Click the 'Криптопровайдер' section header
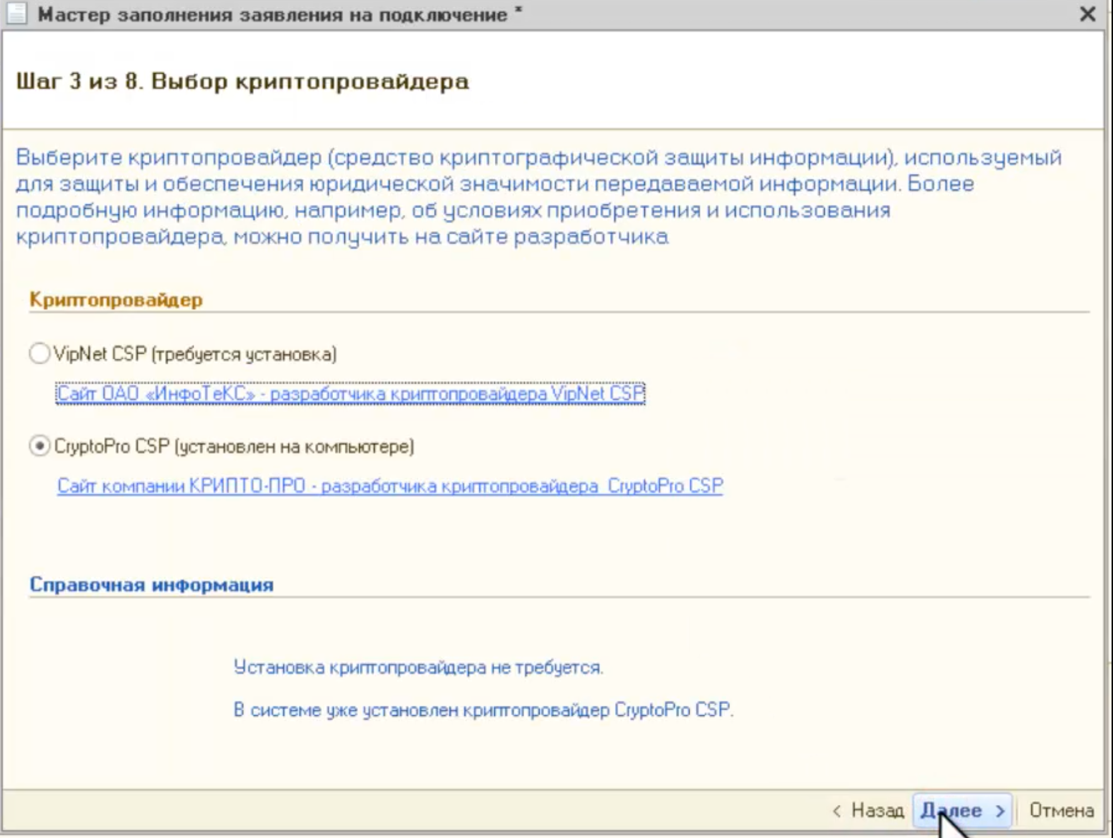 [116, 299]
